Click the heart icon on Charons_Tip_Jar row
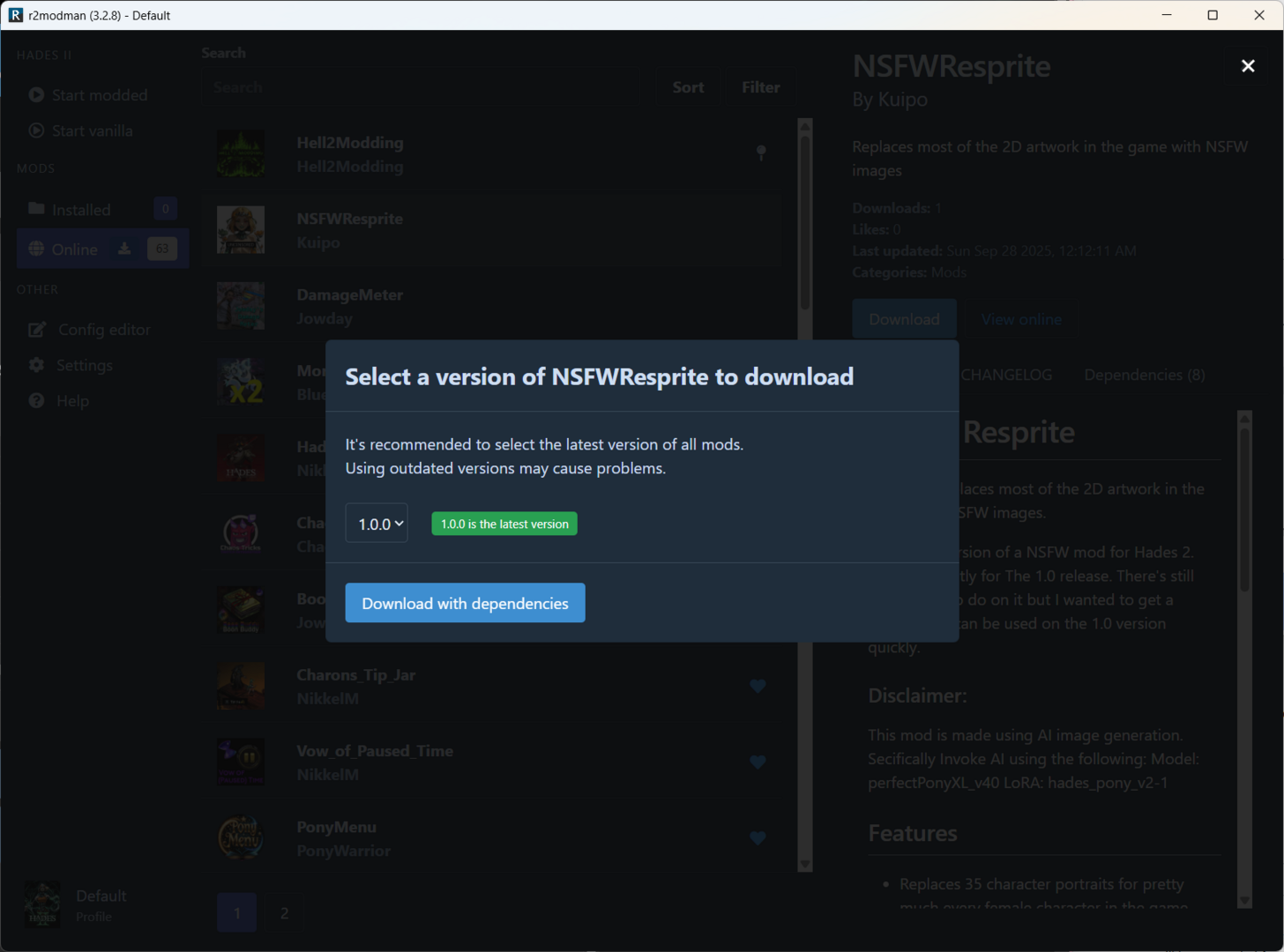This screenshot has width=1284, height=952. [758, 686]
